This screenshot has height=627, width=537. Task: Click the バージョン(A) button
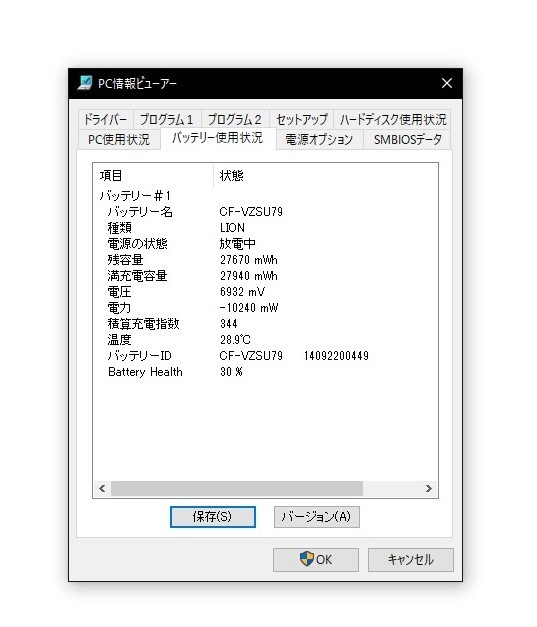coord(317,517)
